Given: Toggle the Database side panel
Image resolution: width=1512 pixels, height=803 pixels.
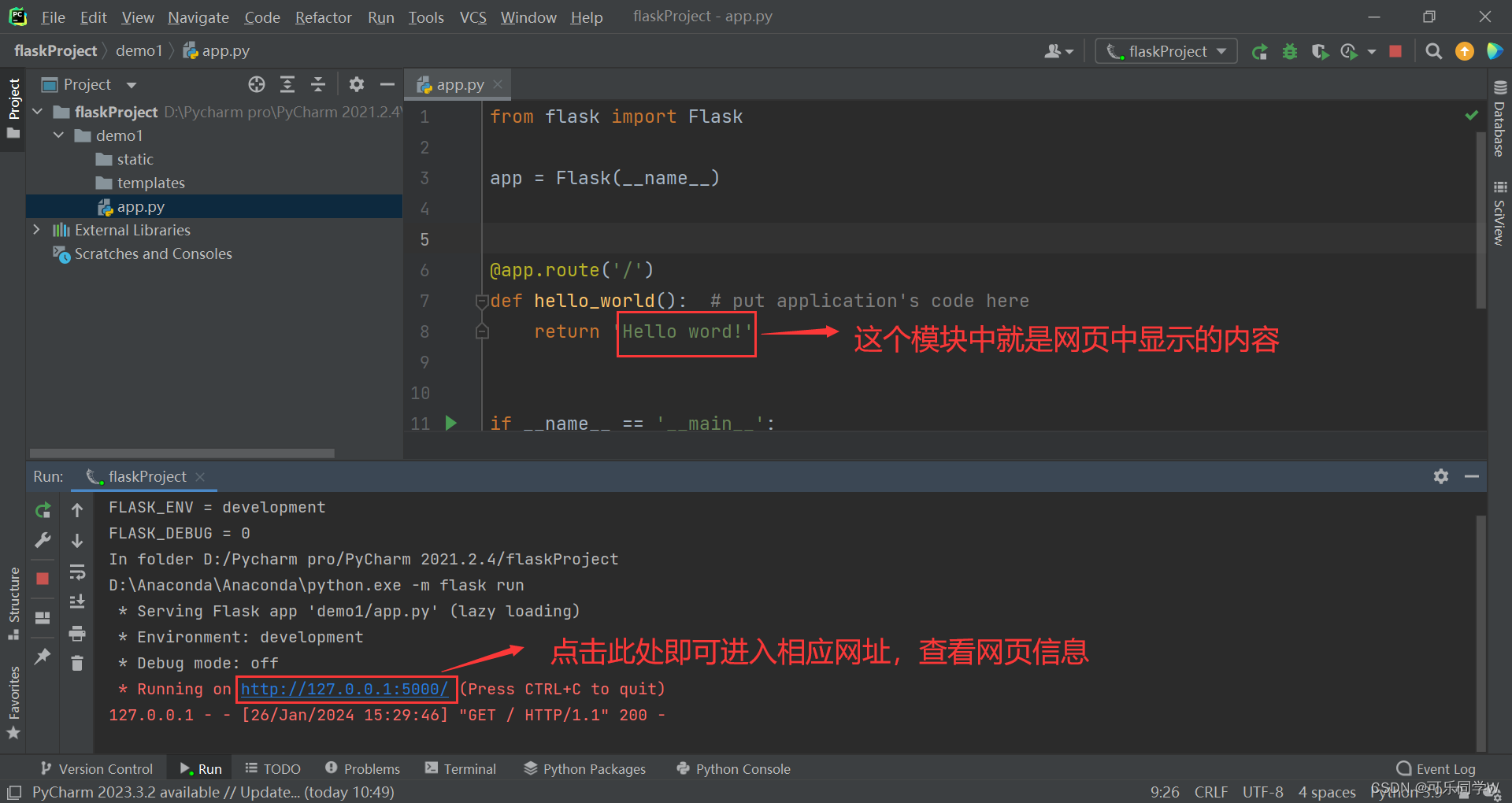Looking at the screenshot, I should click(1499, 118).
